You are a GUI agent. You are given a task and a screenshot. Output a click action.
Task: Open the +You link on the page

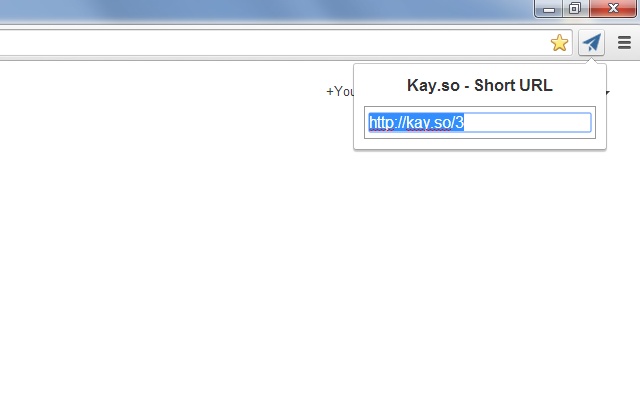[x=340, y=91]
